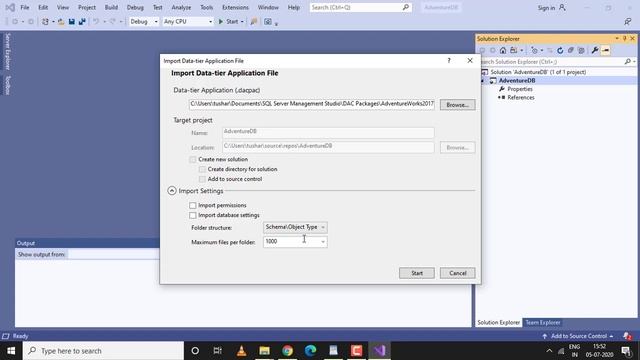Image resolution: width=640 pixels, height=360 pixels.
Task: Toggle the Import database settings checkbox
Action: 193,215
